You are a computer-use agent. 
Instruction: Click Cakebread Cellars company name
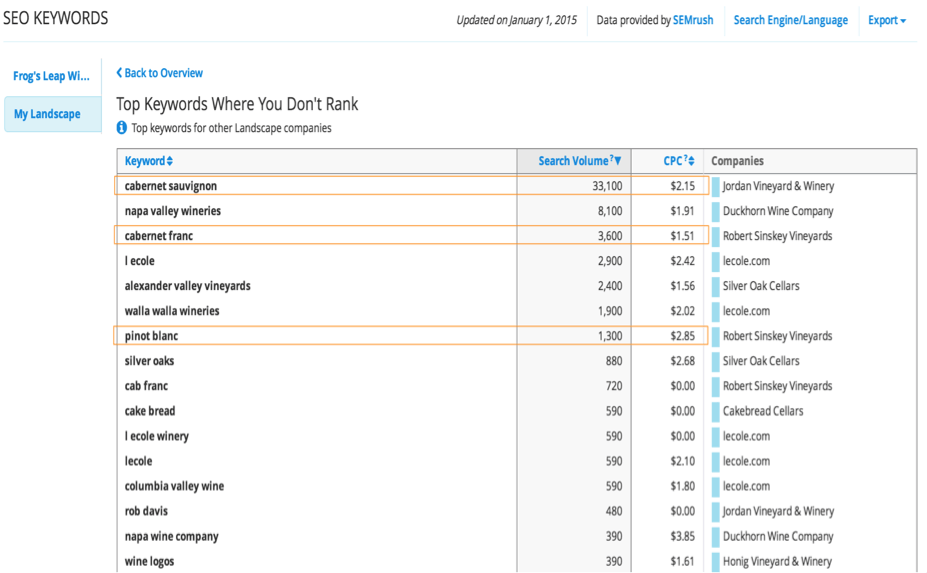tap(763, 411)
